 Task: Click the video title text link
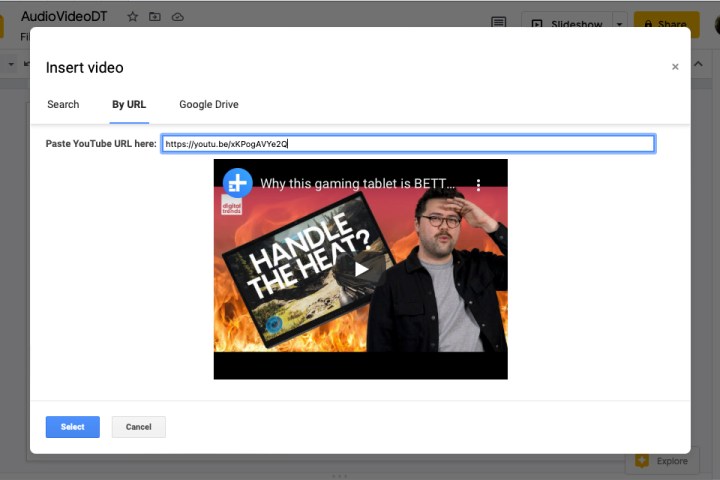(357, 184)
